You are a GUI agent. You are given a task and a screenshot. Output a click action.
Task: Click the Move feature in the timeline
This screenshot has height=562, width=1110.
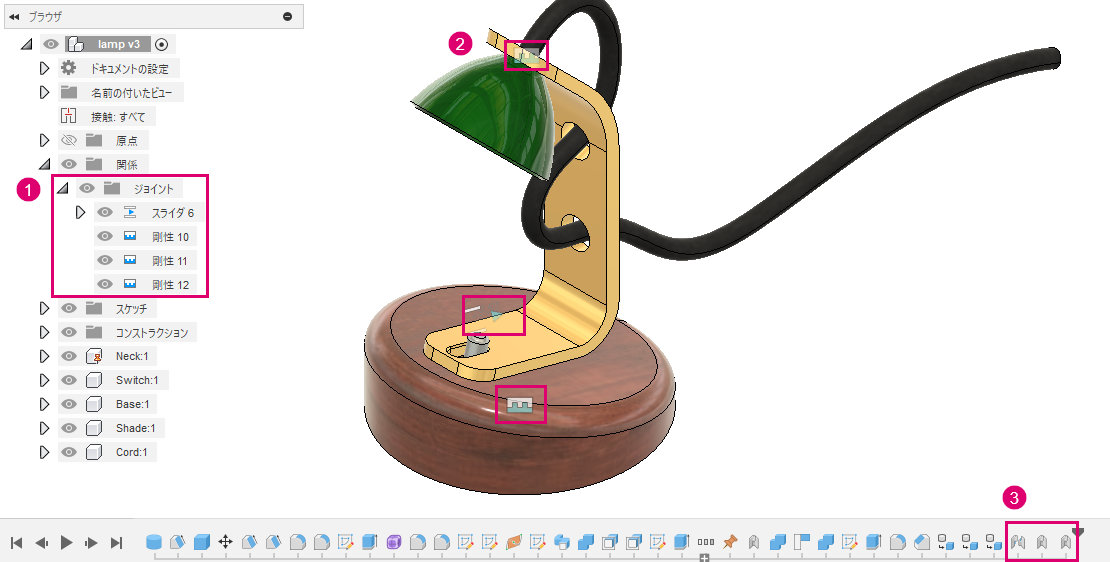click(x=225, y=542)
